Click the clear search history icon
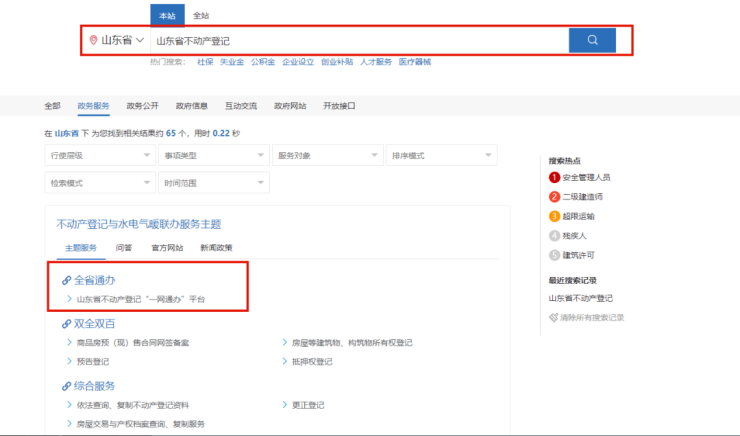740x436 pixels. click(553, 317)
